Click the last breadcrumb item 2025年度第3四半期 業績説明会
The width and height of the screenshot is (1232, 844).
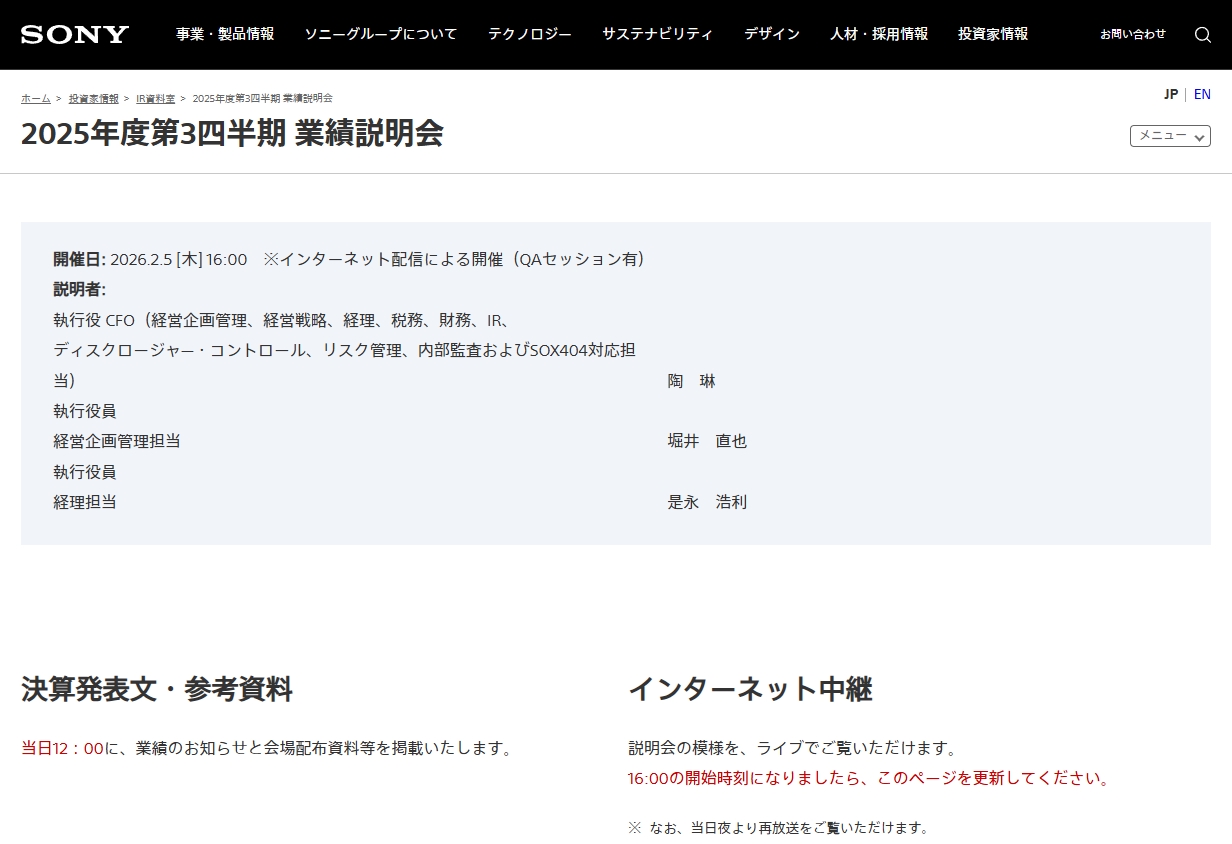[262, 98]
